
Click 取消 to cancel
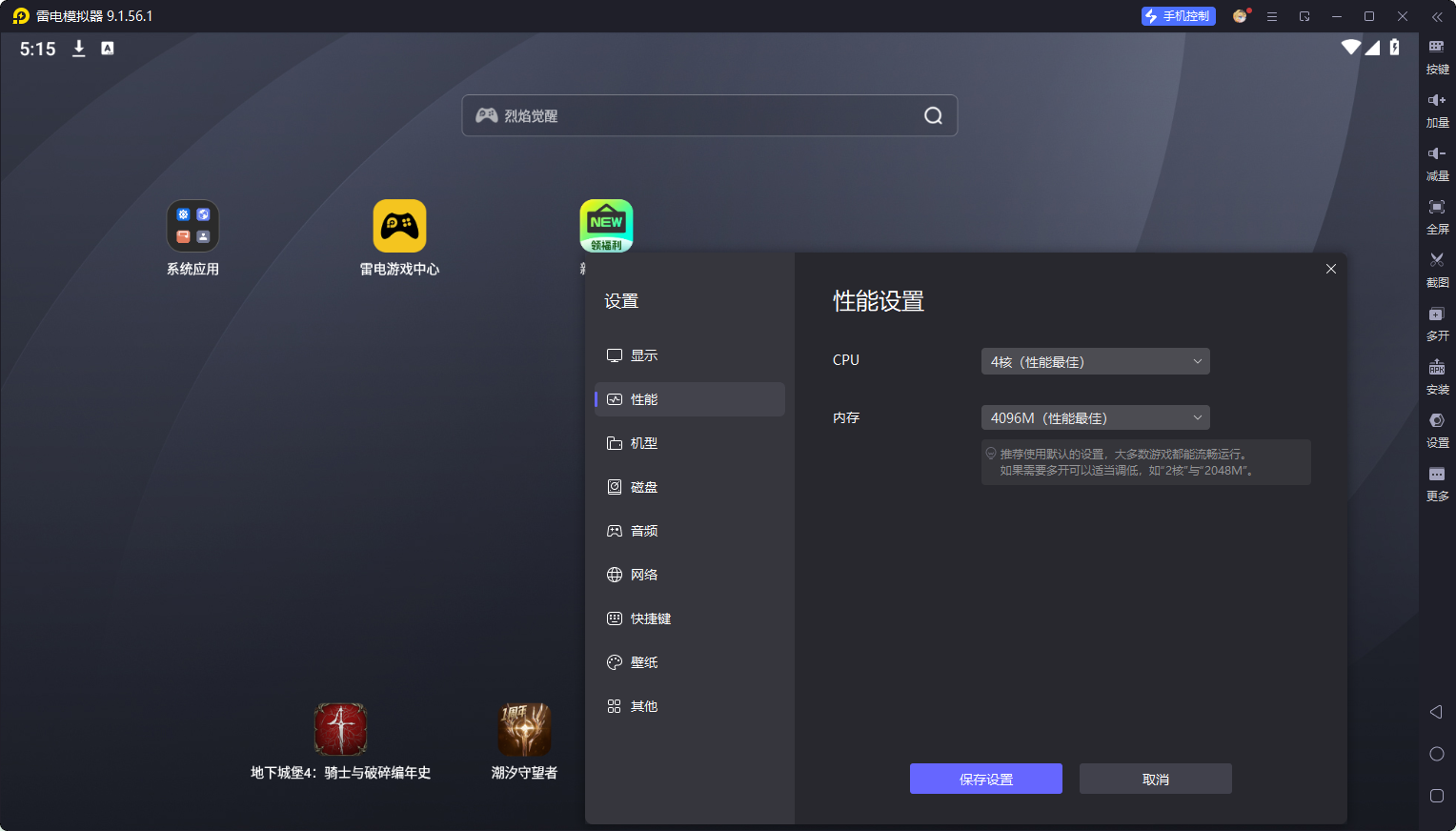[x=1155, y=779]
